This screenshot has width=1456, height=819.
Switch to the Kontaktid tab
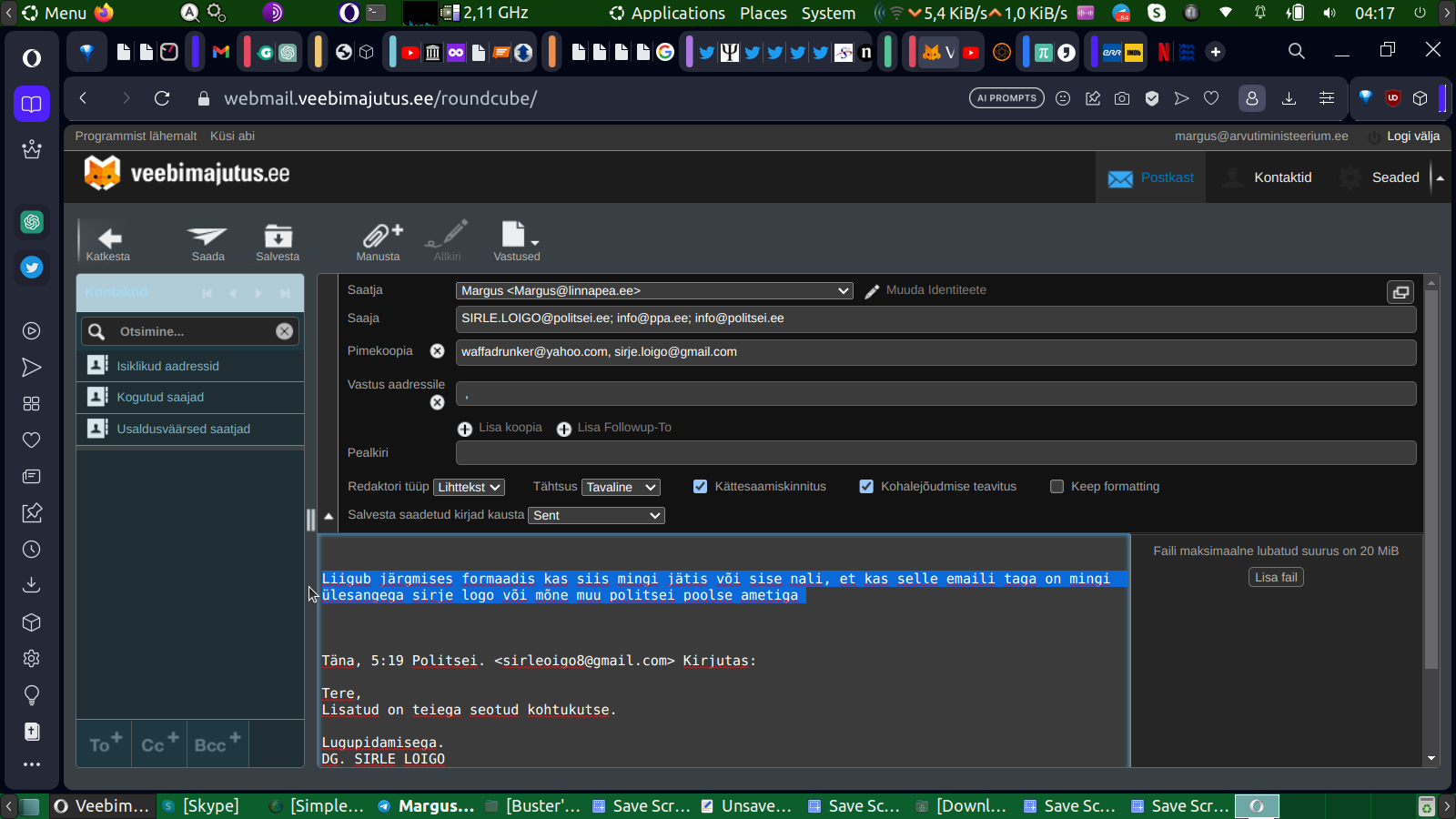(x=1282, y=177)
